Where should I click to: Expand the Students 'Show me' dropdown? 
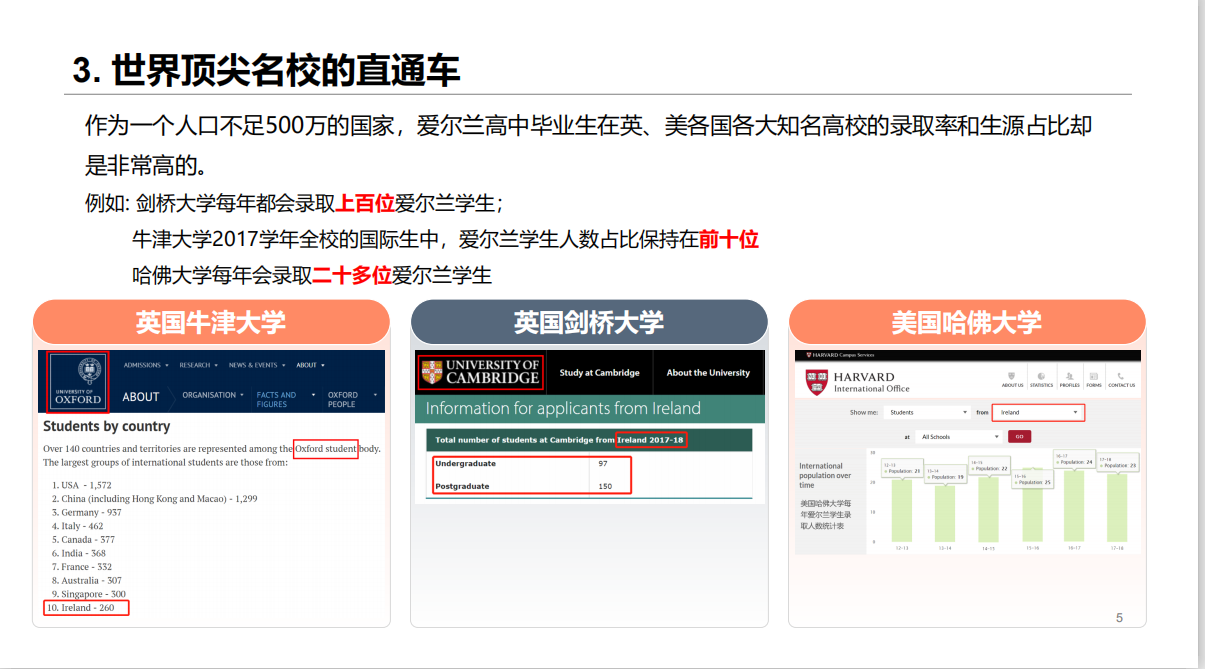point(928,412)
